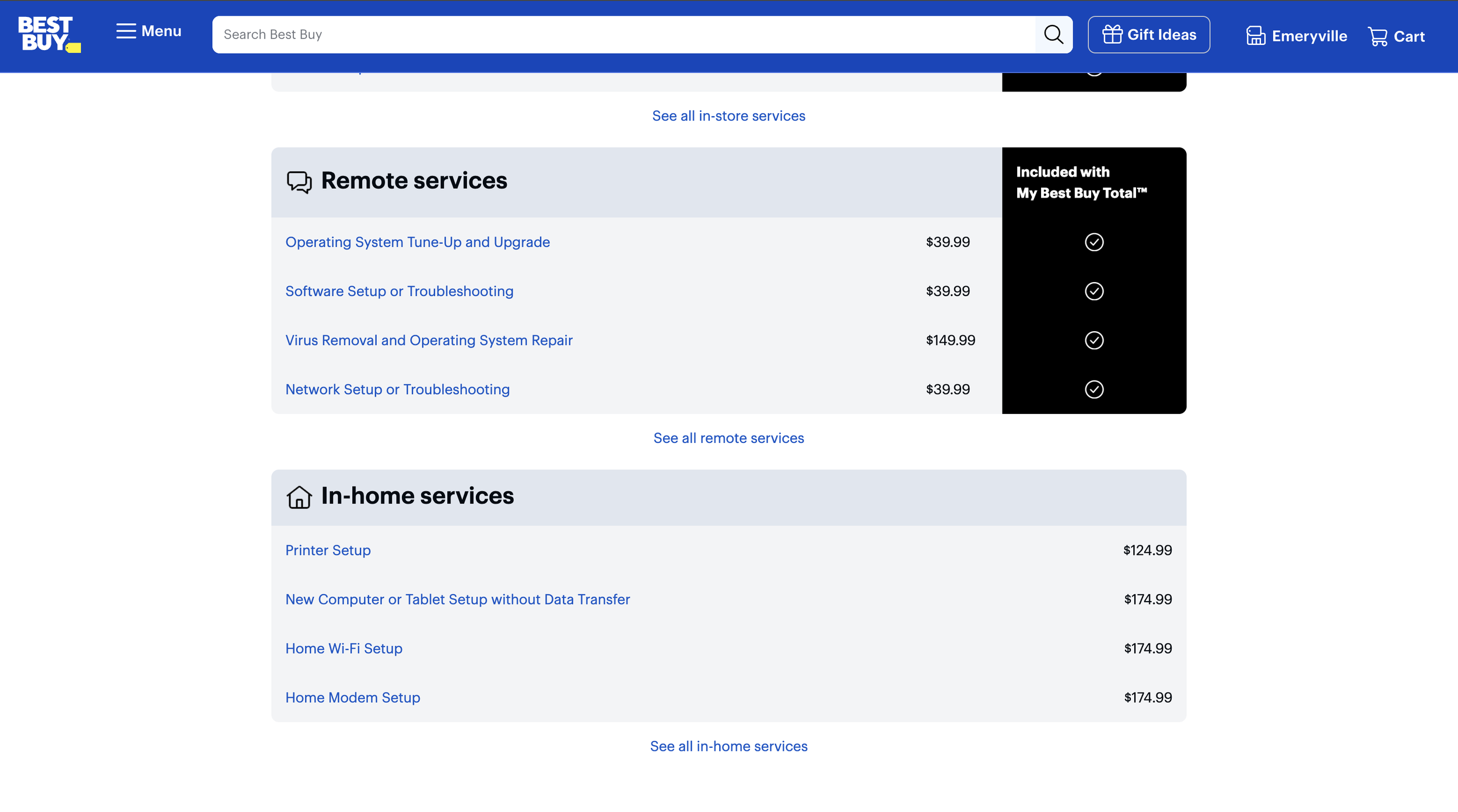
Task: Click checkmark for Virus Removal row
Action: pos(1093,340)
